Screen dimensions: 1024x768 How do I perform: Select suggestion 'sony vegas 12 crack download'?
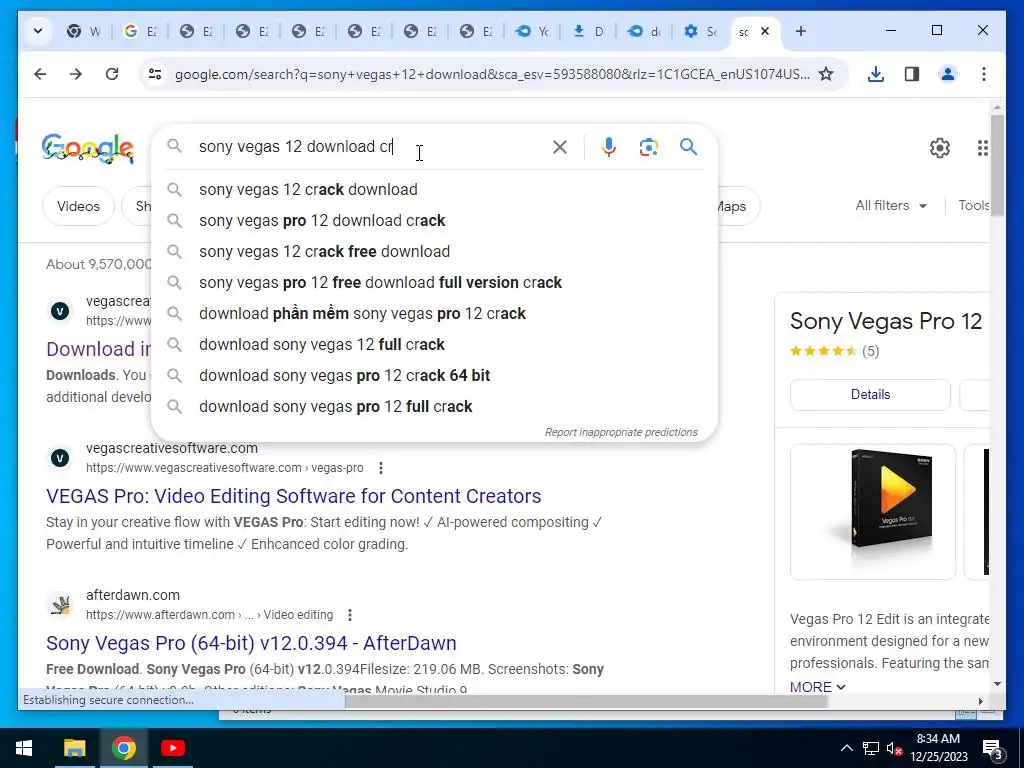(x=434, y=189)
